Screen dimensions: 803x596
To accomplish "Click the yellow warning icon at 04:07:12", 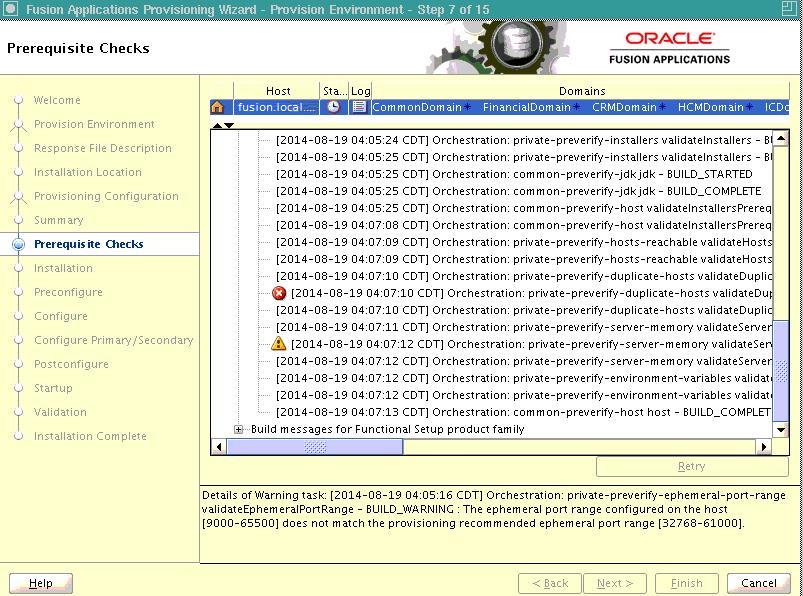I will coord(279,344).
